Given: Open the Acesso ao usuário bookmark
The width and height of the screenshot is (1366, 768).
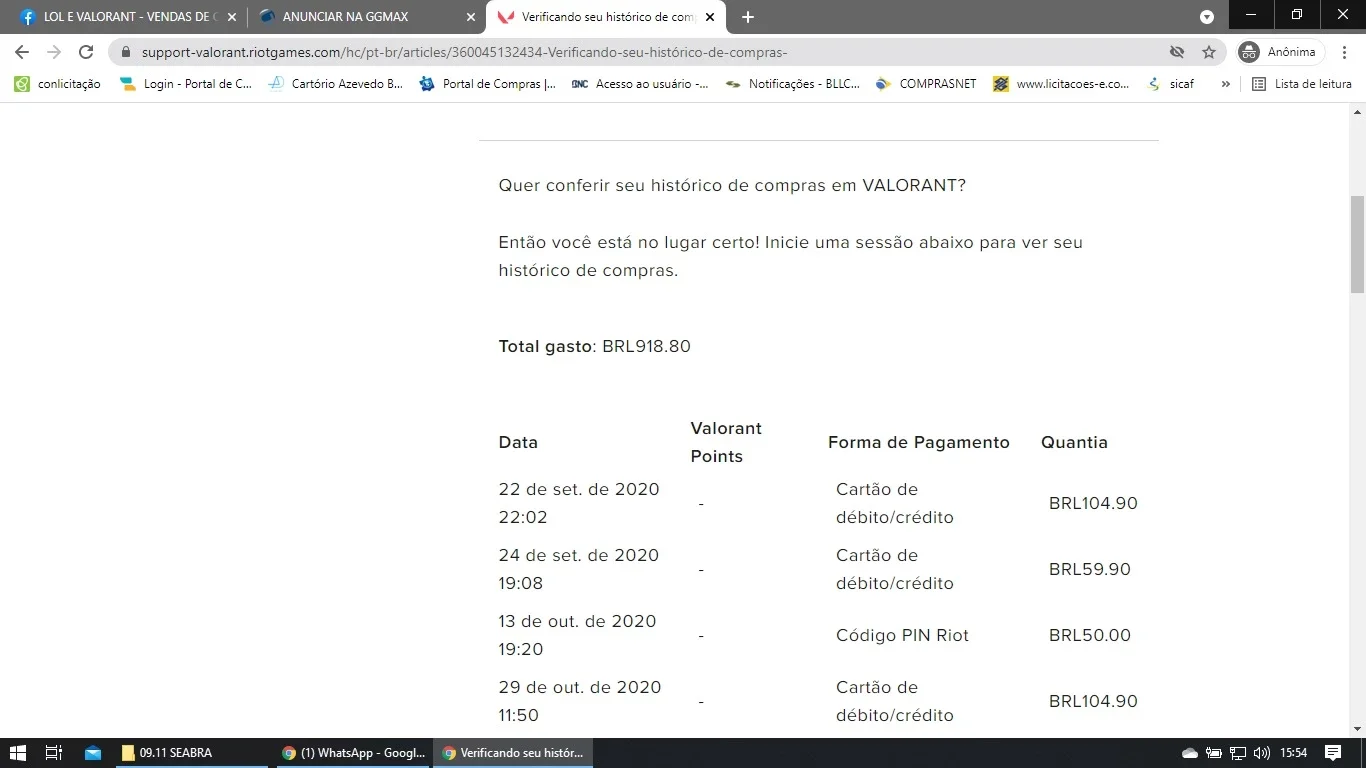Looking at the screenshot, I should coord(640,84).
